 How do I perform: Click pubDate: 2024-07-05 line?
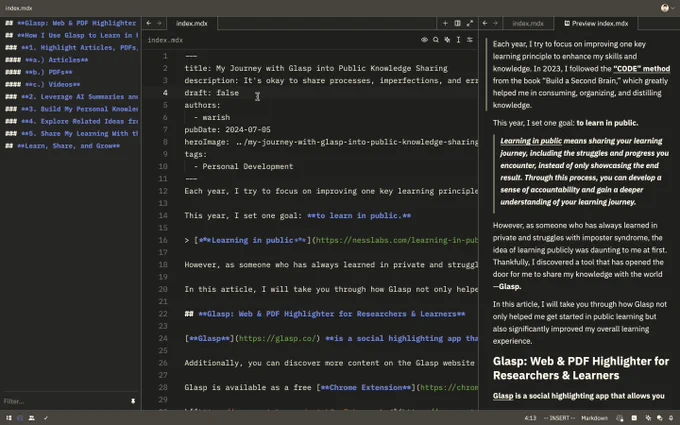[x=228, y=130]
